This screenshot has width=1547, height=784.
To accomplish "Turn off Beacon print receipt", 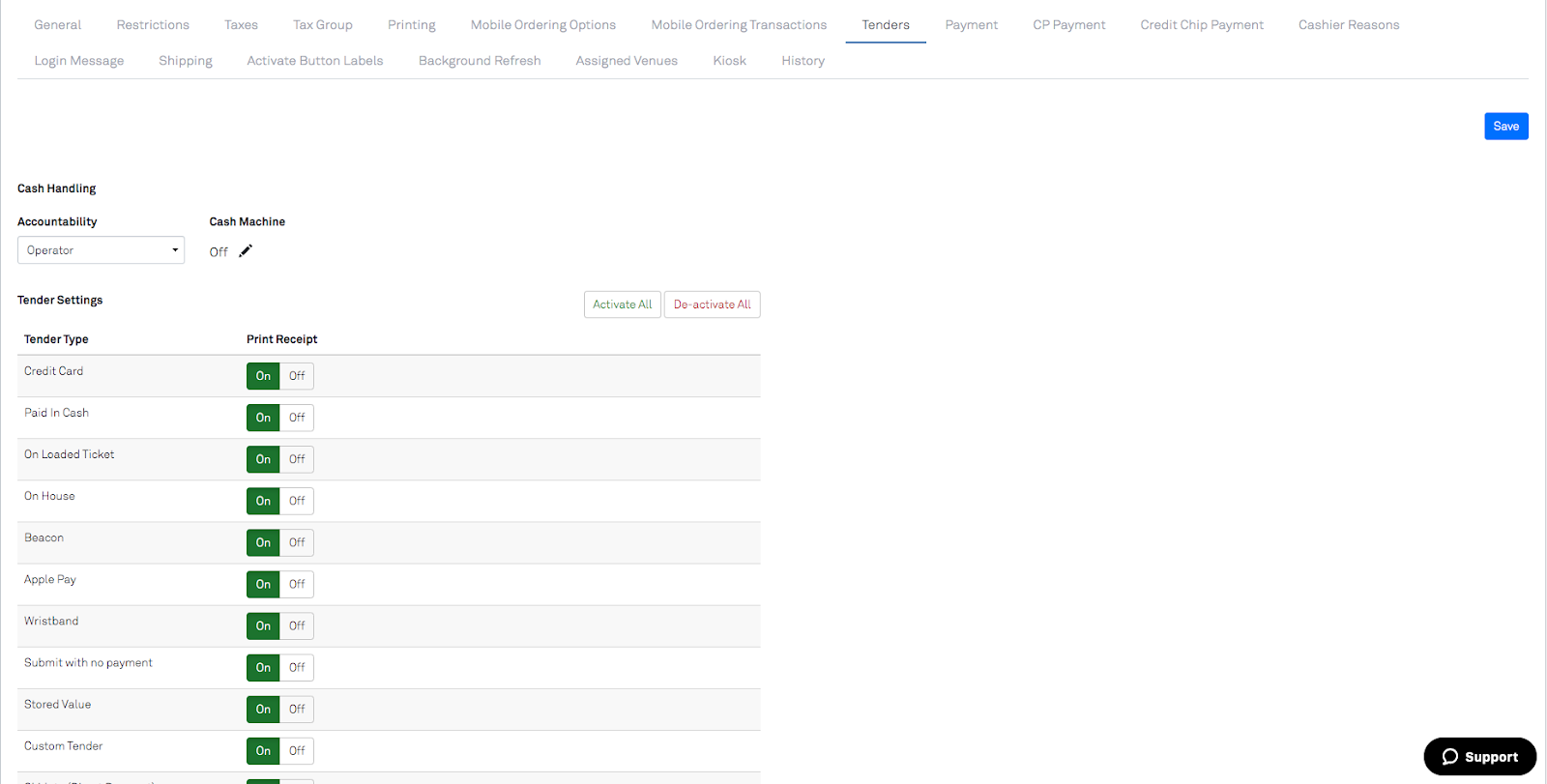I will point(297,542).
